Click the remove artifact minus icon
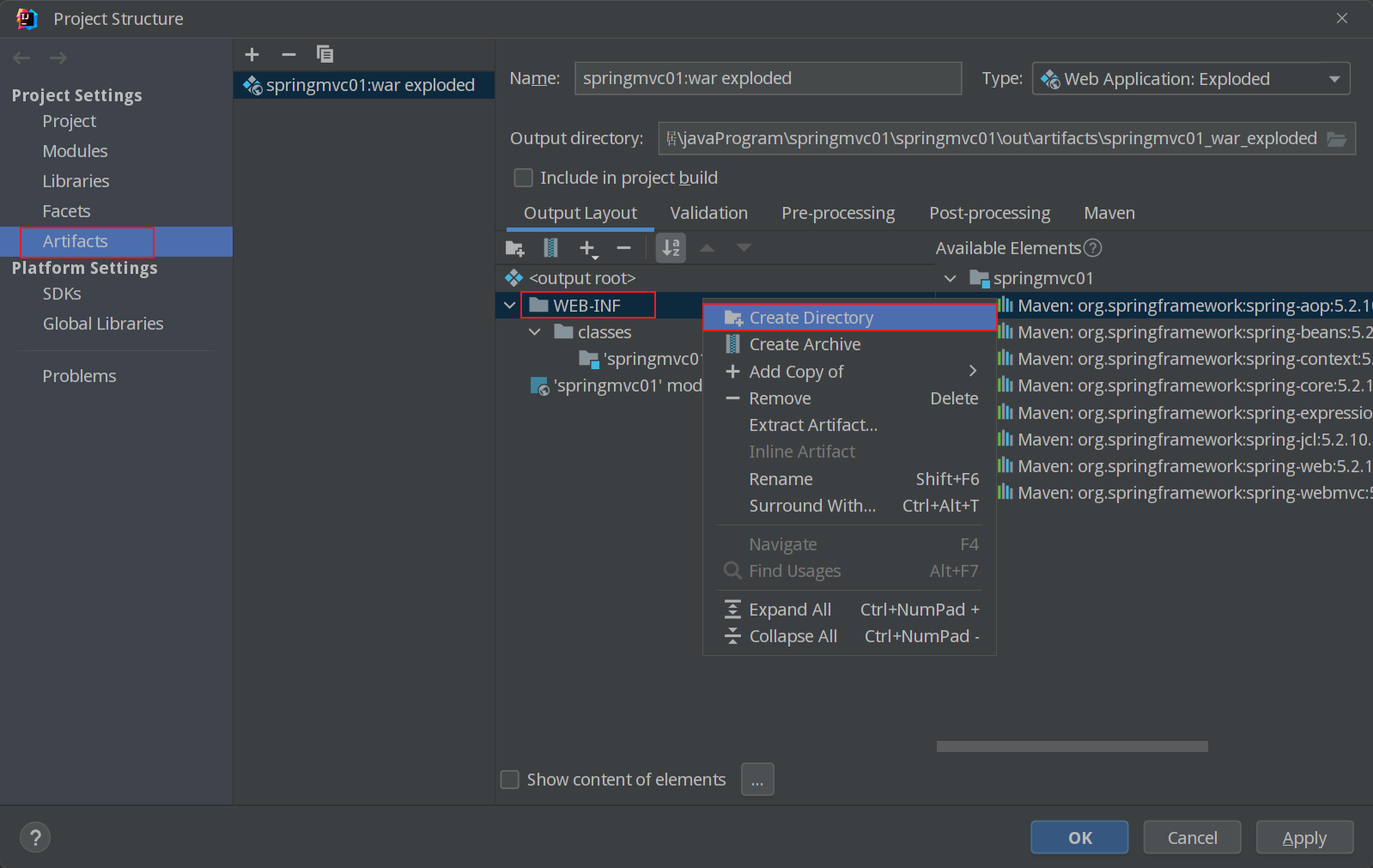 [x=289, y=54]
